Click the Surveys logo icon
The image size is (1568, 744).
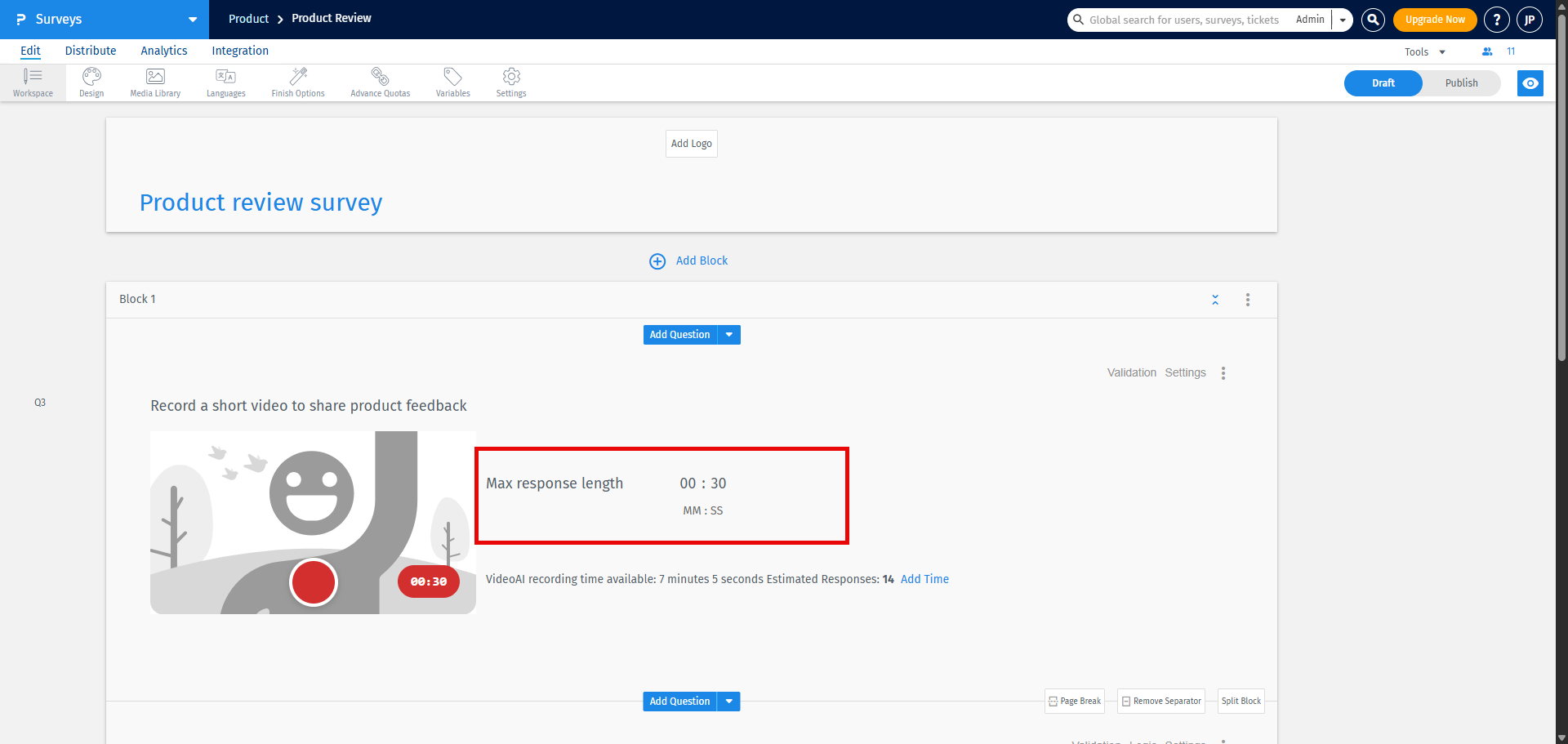coord(21,20)
